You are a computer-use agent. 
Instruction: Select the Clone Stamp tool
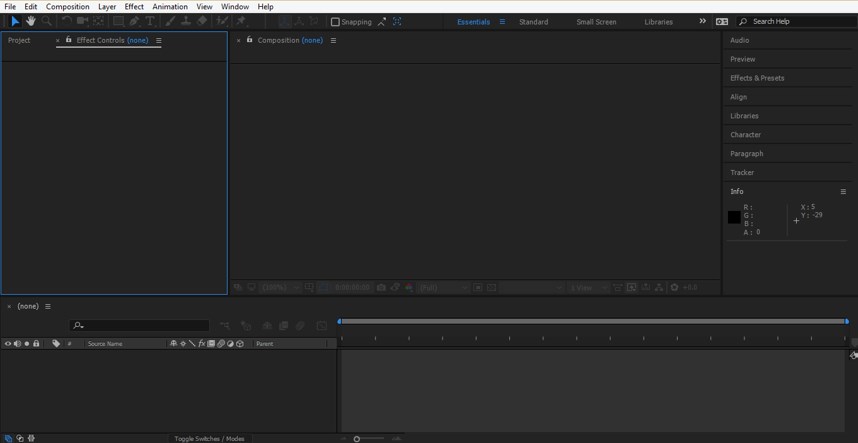(186, 21)
